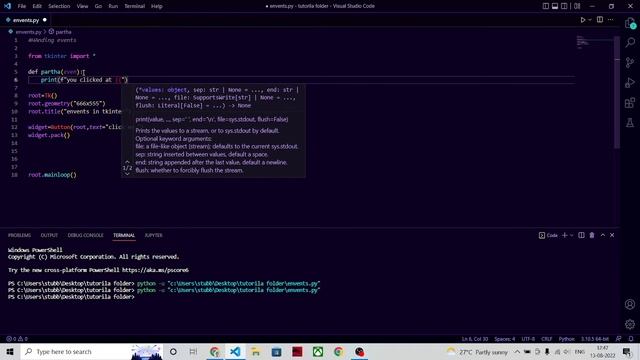Open the Accounts menu icon
Viewport: 640px width, 360px height.
(630, 304)
